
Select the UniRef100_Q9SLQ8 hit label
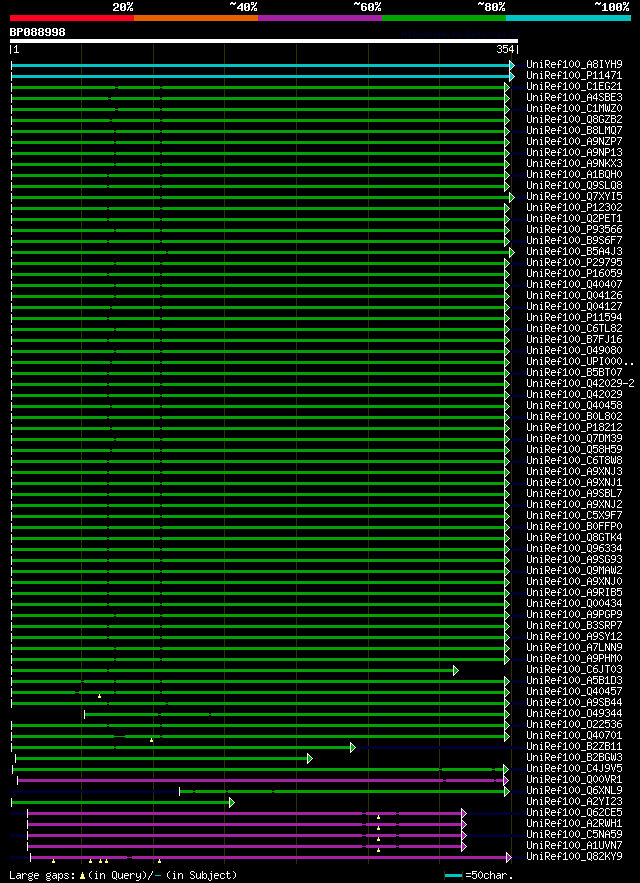(x=574, y=186)
